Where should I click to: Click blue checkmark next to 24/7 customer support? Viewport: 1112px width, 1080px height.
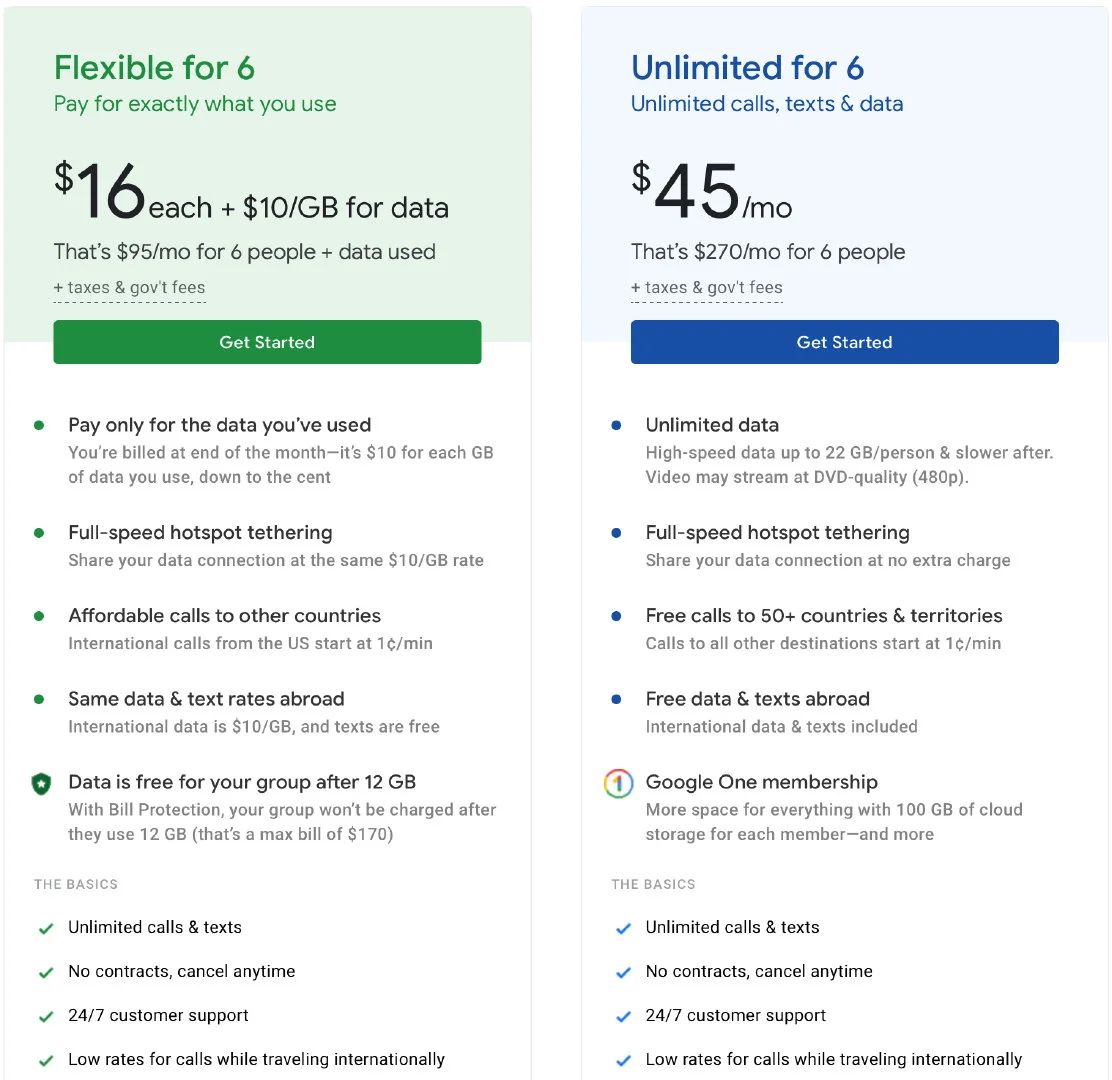click(x=623, y=1016)
